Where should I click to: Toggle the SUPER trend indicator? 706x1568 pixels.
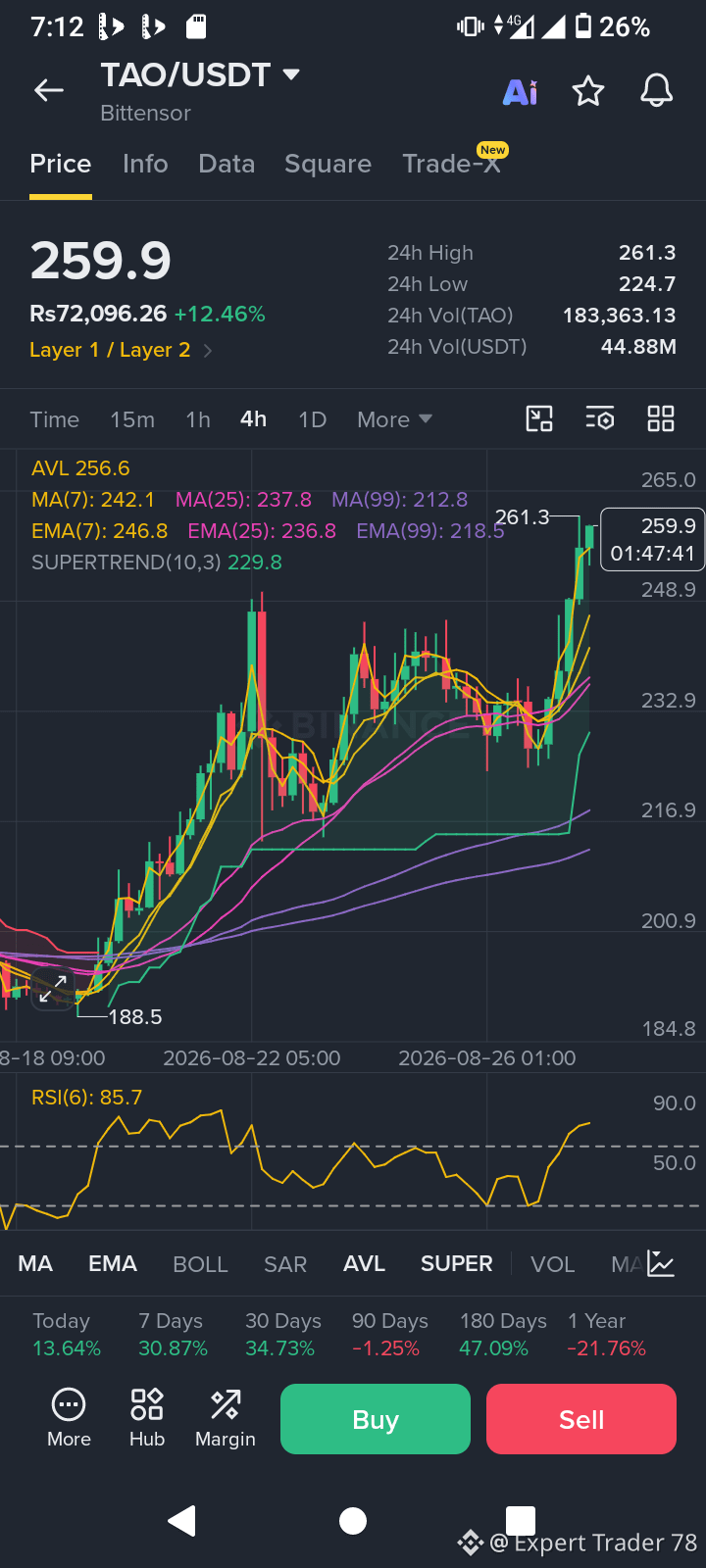click(457, 1264)
